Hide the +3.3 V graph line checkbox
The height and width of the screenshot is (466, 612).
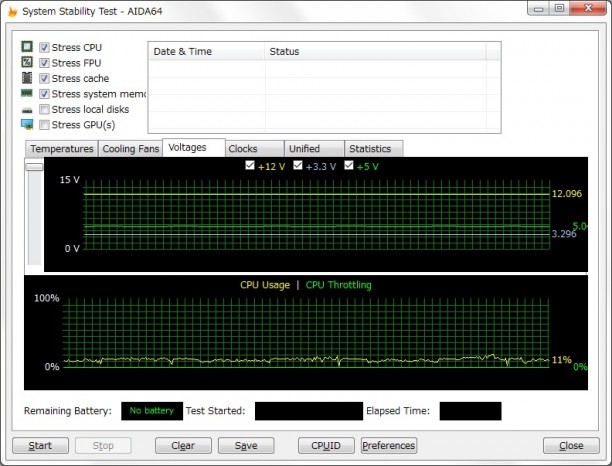coord(298,165)
